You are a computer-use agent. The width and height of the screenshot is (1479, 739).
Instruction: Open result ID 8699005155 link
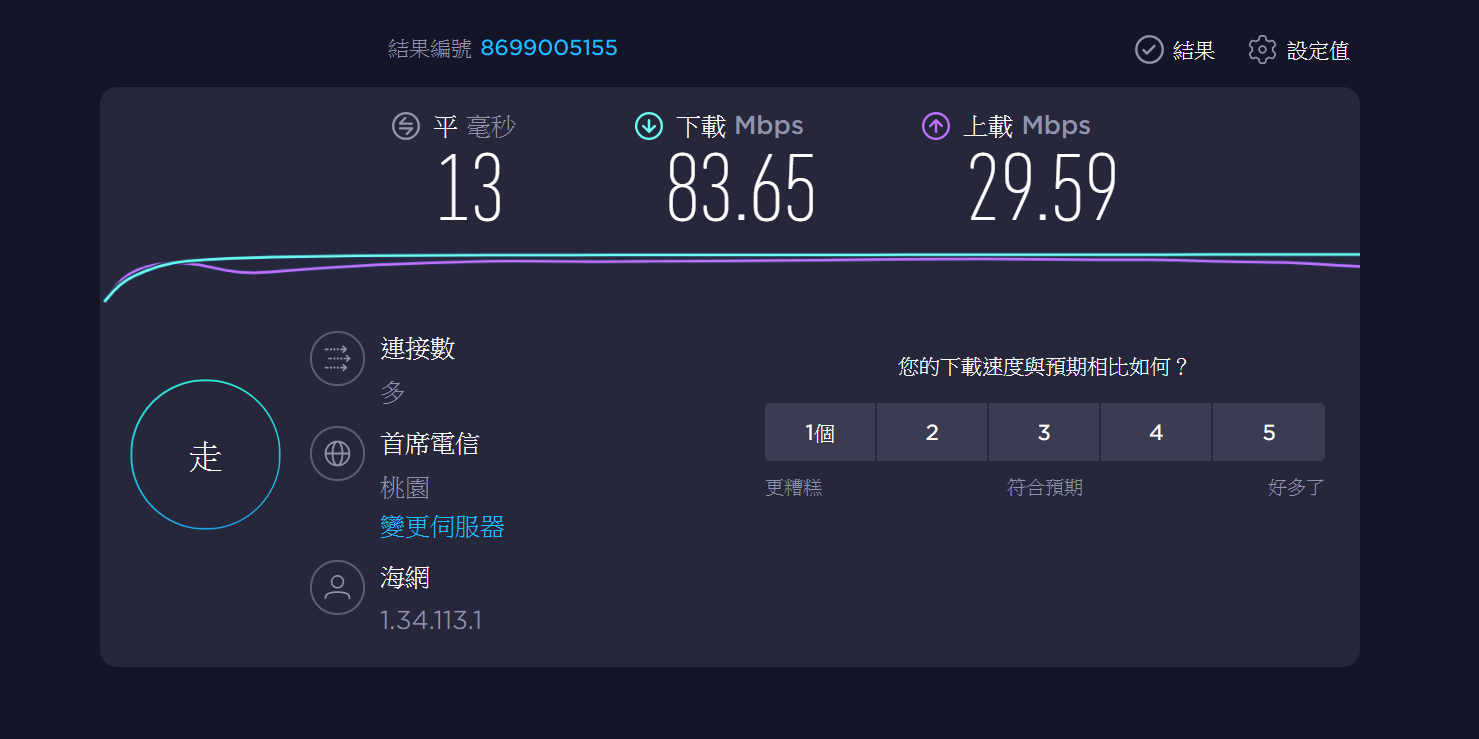tap(549, 48)
